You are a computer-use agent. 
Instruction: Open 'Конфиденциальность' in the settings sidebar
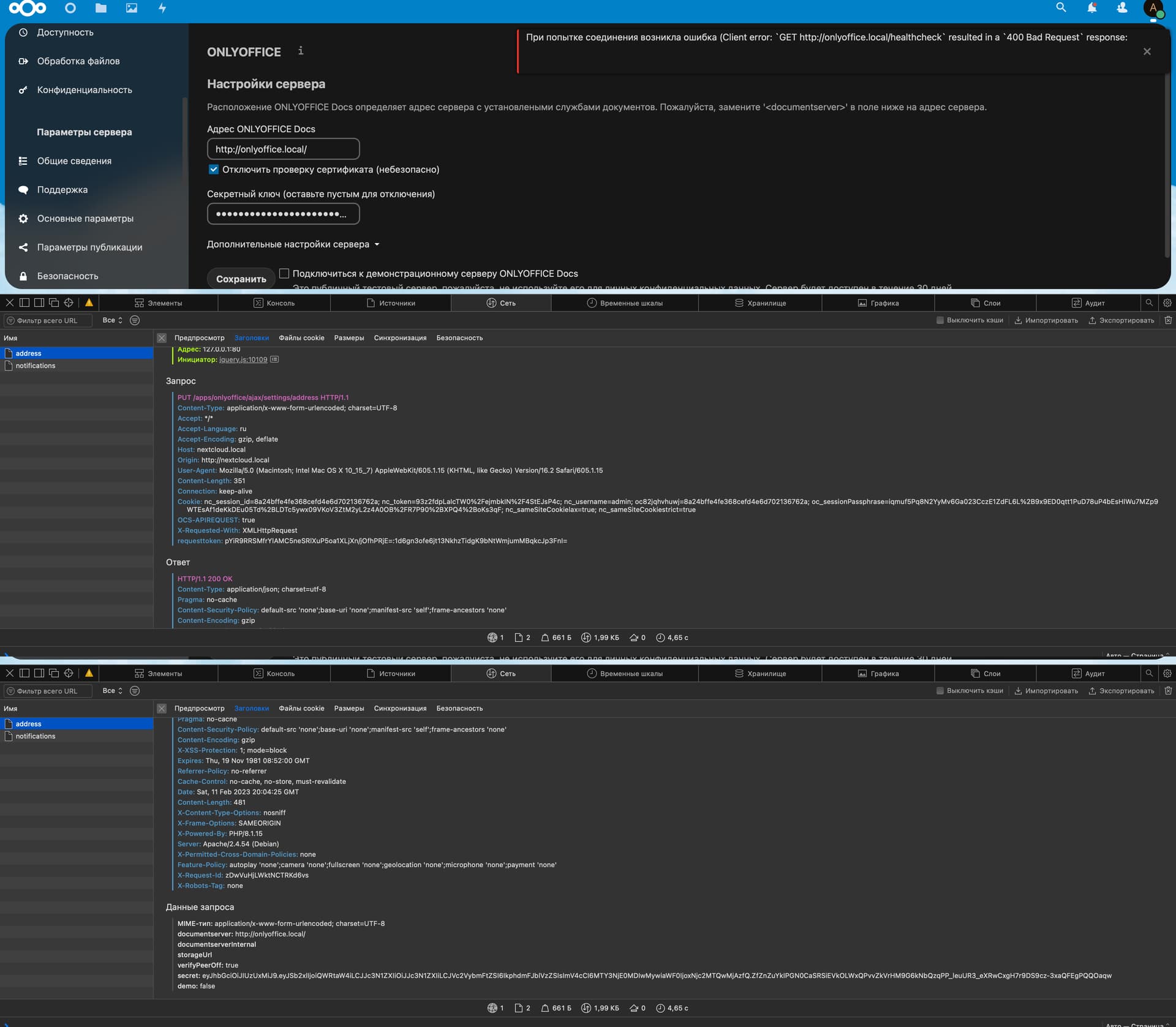click(x=84, y=90)
